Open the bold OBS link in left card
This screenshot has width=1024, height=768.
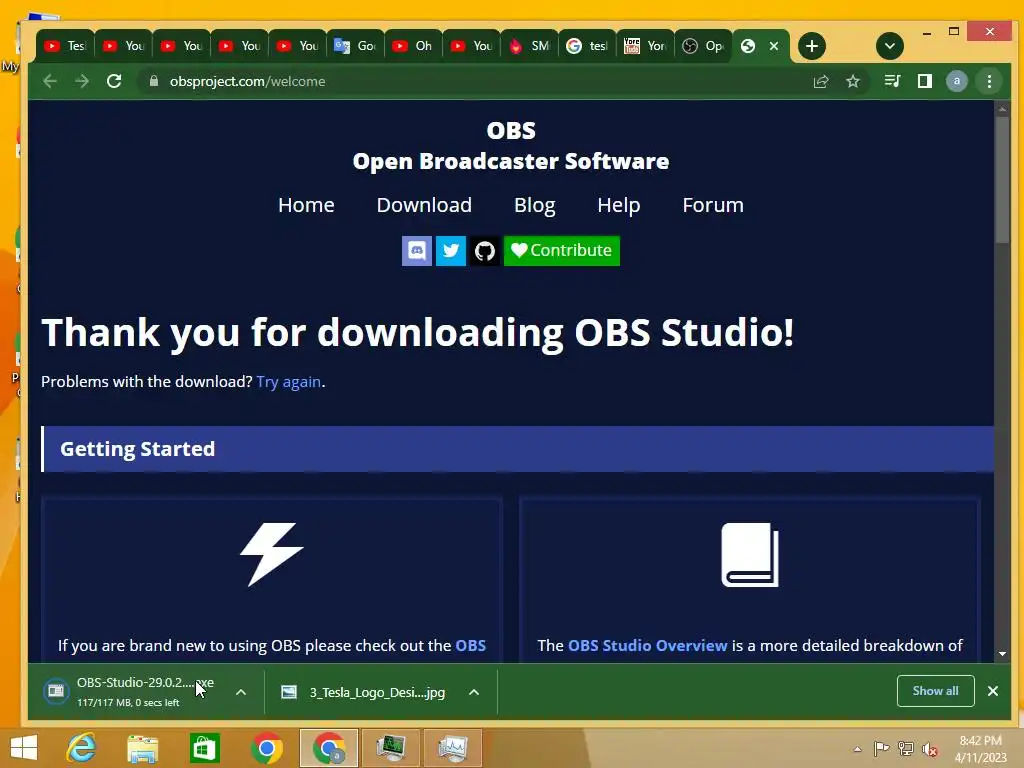click(x=470, y=645)
